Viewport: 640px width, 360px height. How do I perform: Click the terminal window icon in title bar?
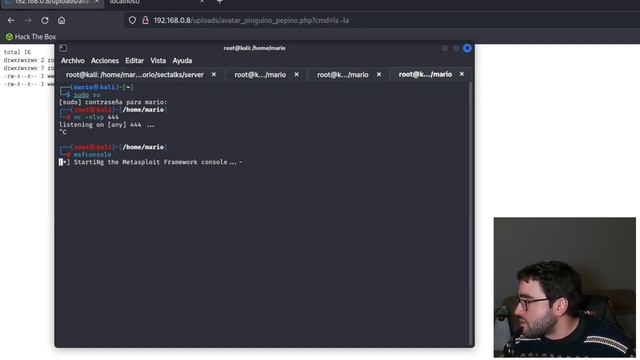[x=63, y=48]
